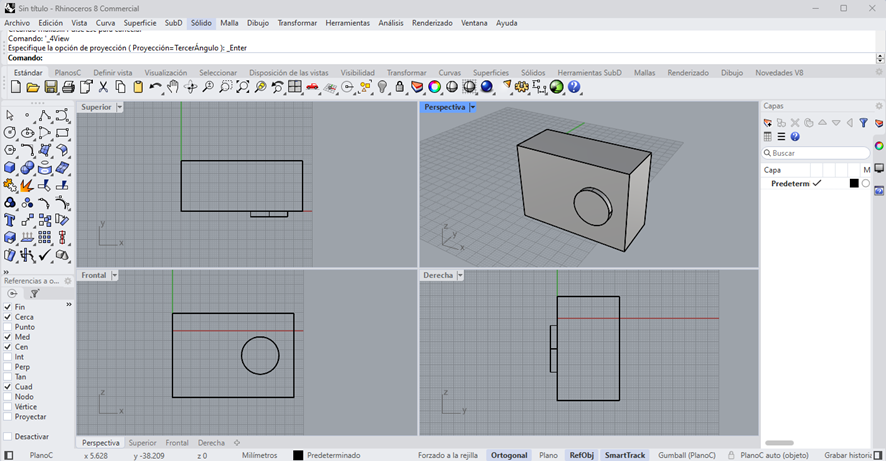Click the Print icon in toolbar
886x461 pixels.
[68, 88]
